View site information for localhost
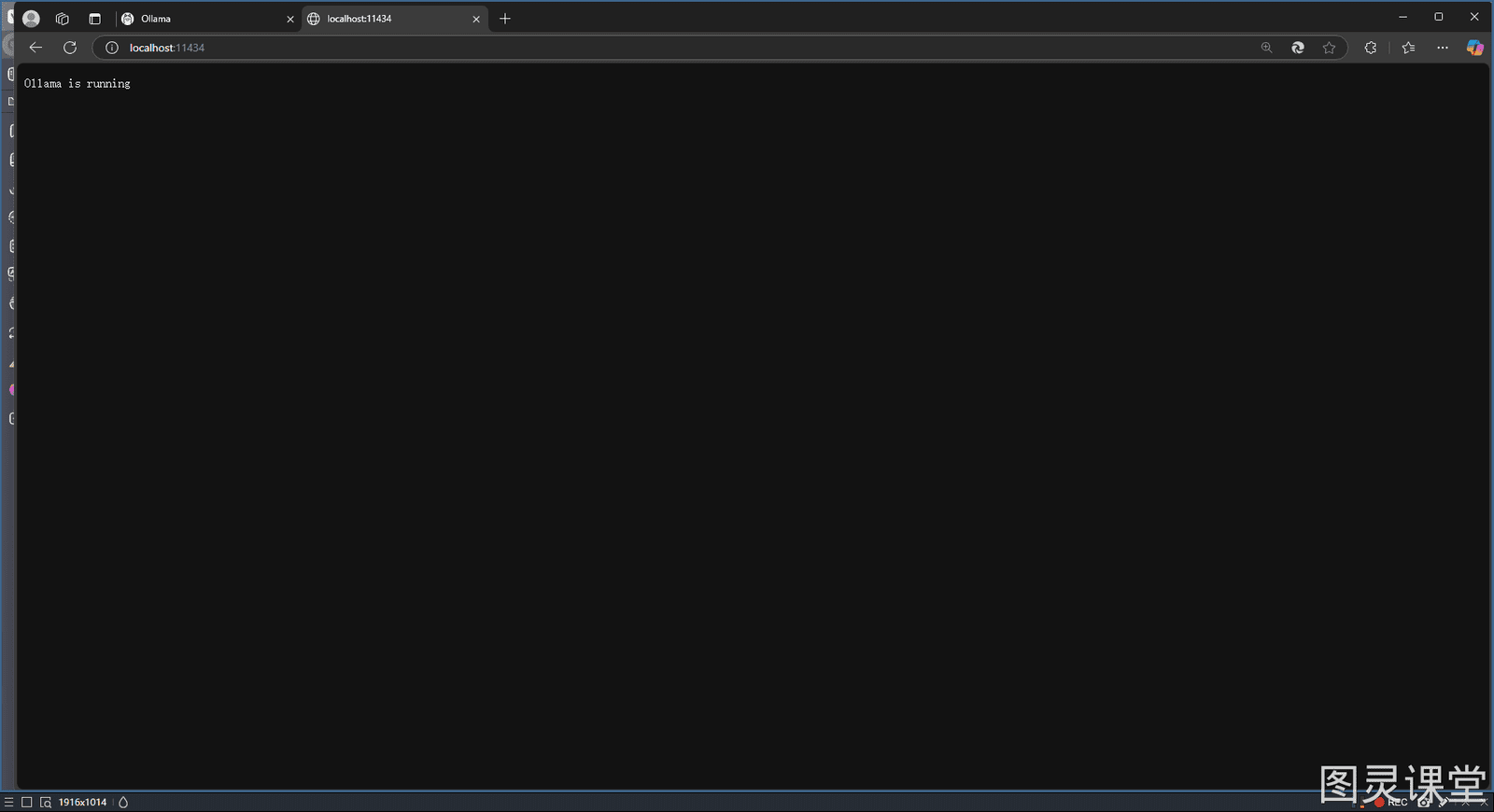This screenshot has height=812, width=1494. pos(112,48)
